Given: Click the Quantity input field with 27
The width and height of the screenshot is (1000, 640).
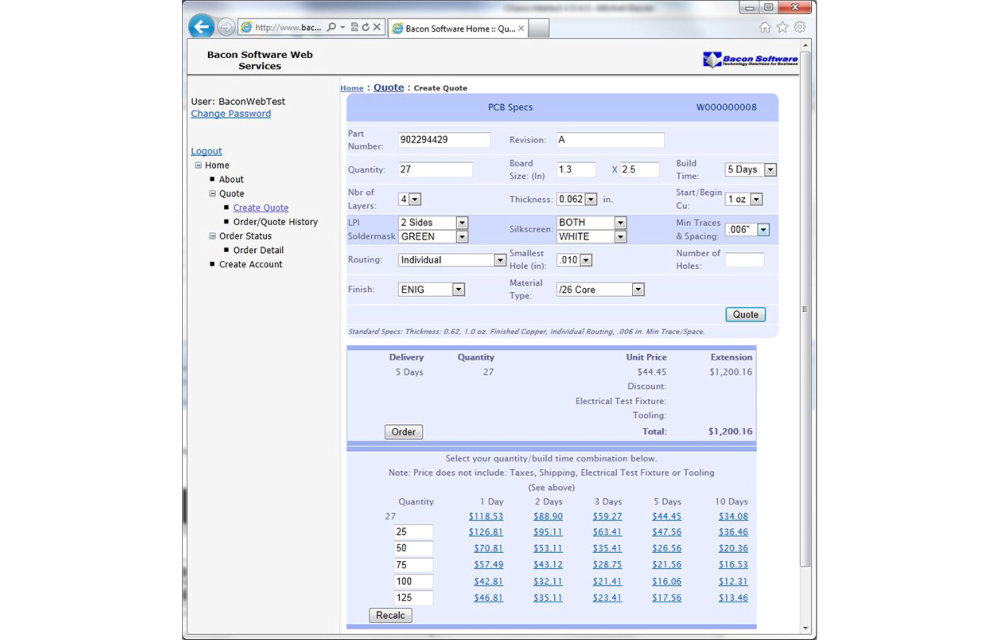Looking at the screenshot, I should 435,170.
